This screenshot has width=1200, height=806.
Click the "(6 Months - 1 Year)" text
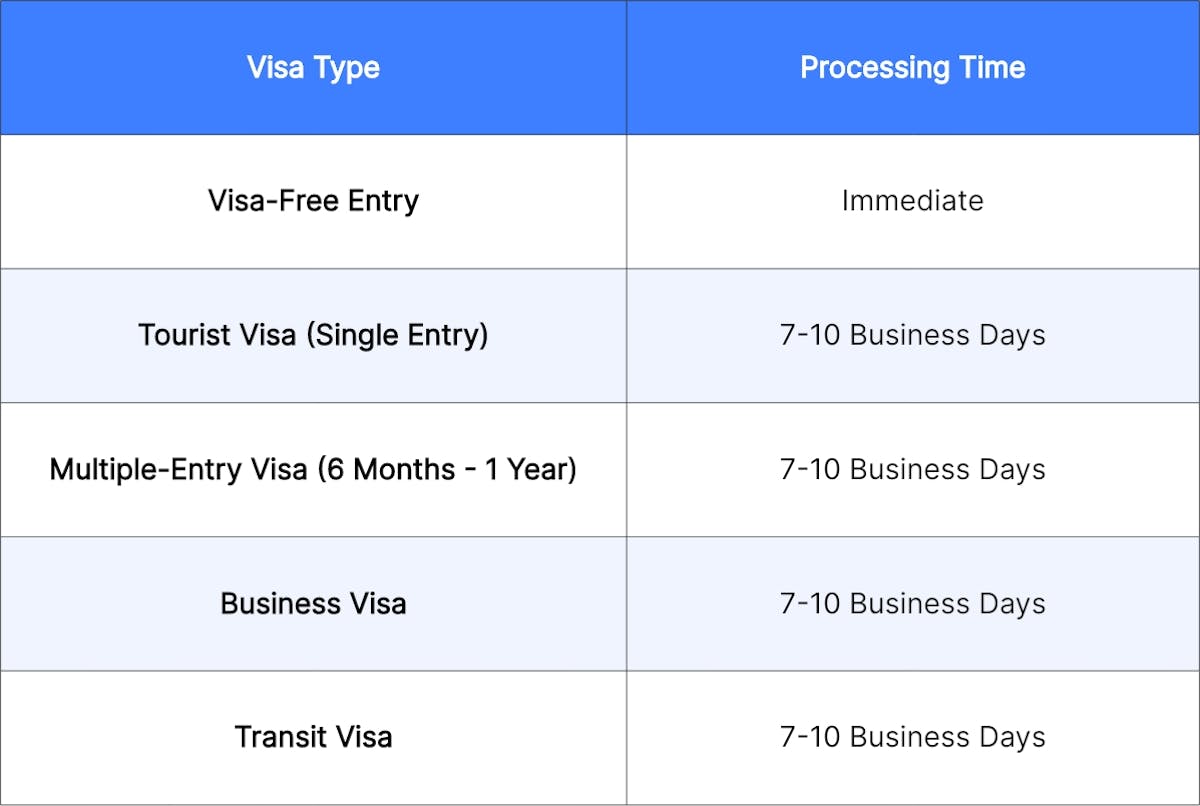447,469
